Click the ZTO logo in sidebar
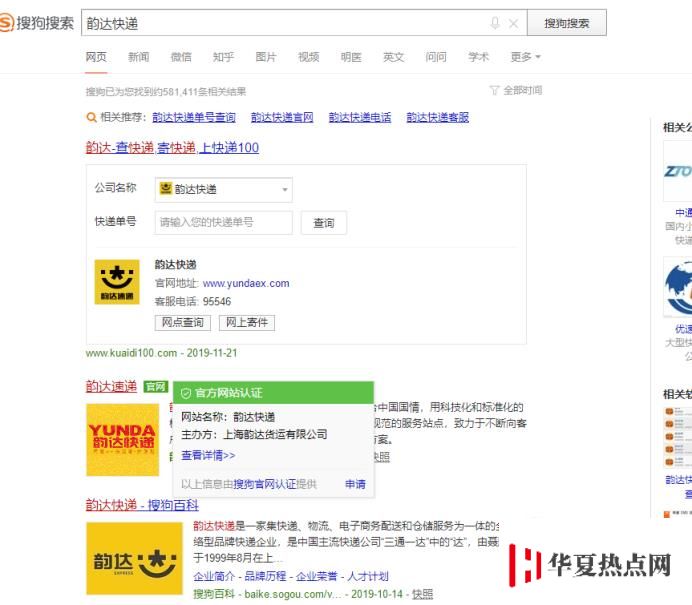The height and width of the screenshot is (605, 692). point(678,171)
